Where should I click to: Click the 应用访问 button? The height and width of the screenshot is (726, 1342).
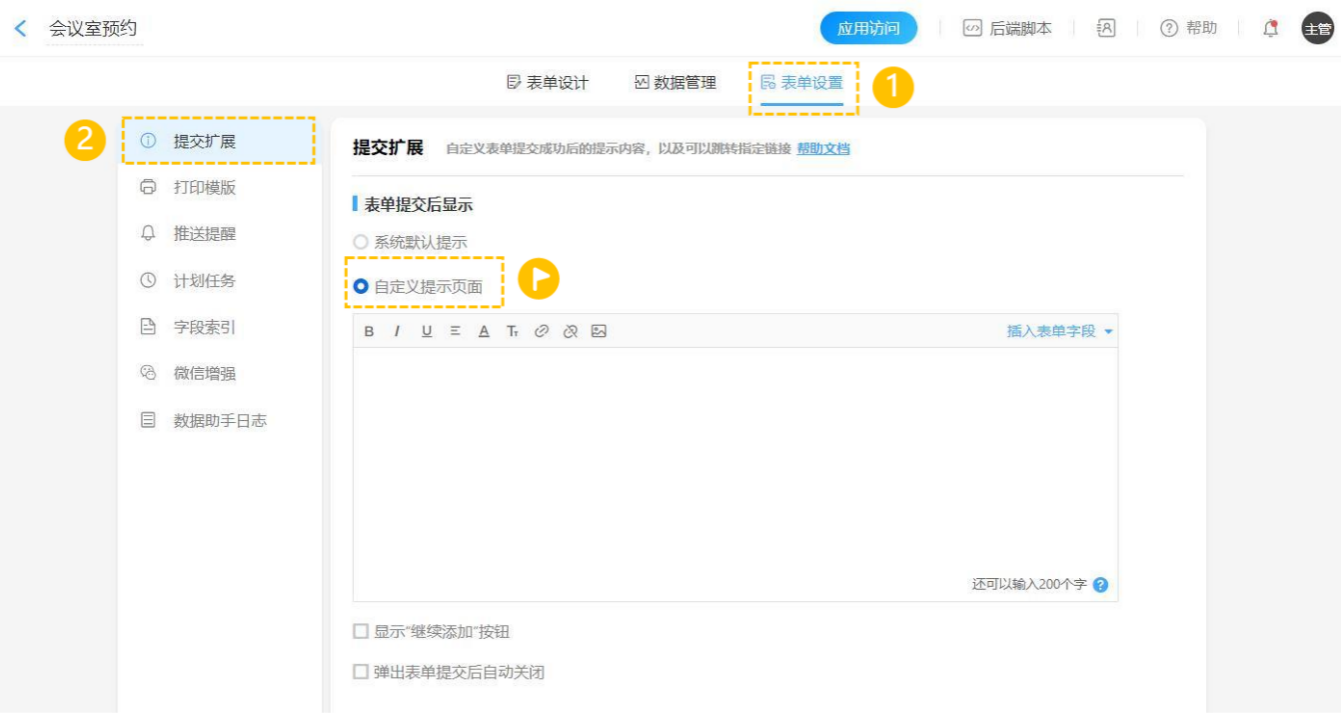868,28
